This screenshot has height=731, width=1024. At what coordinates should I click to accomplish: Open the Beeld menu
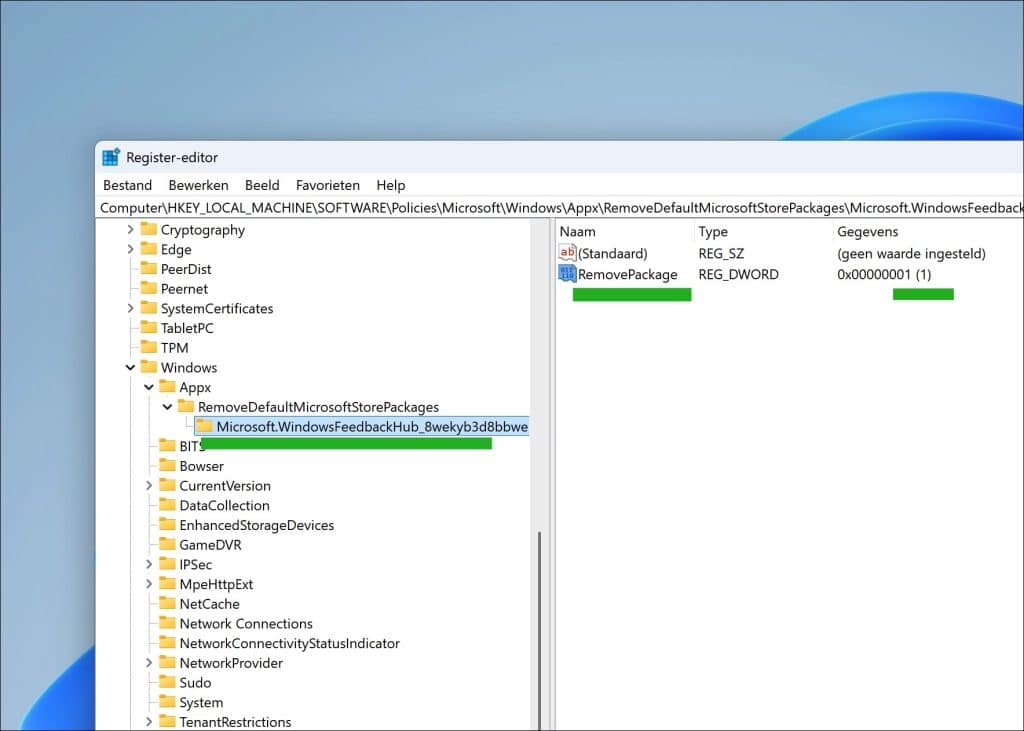coord(262,186)
